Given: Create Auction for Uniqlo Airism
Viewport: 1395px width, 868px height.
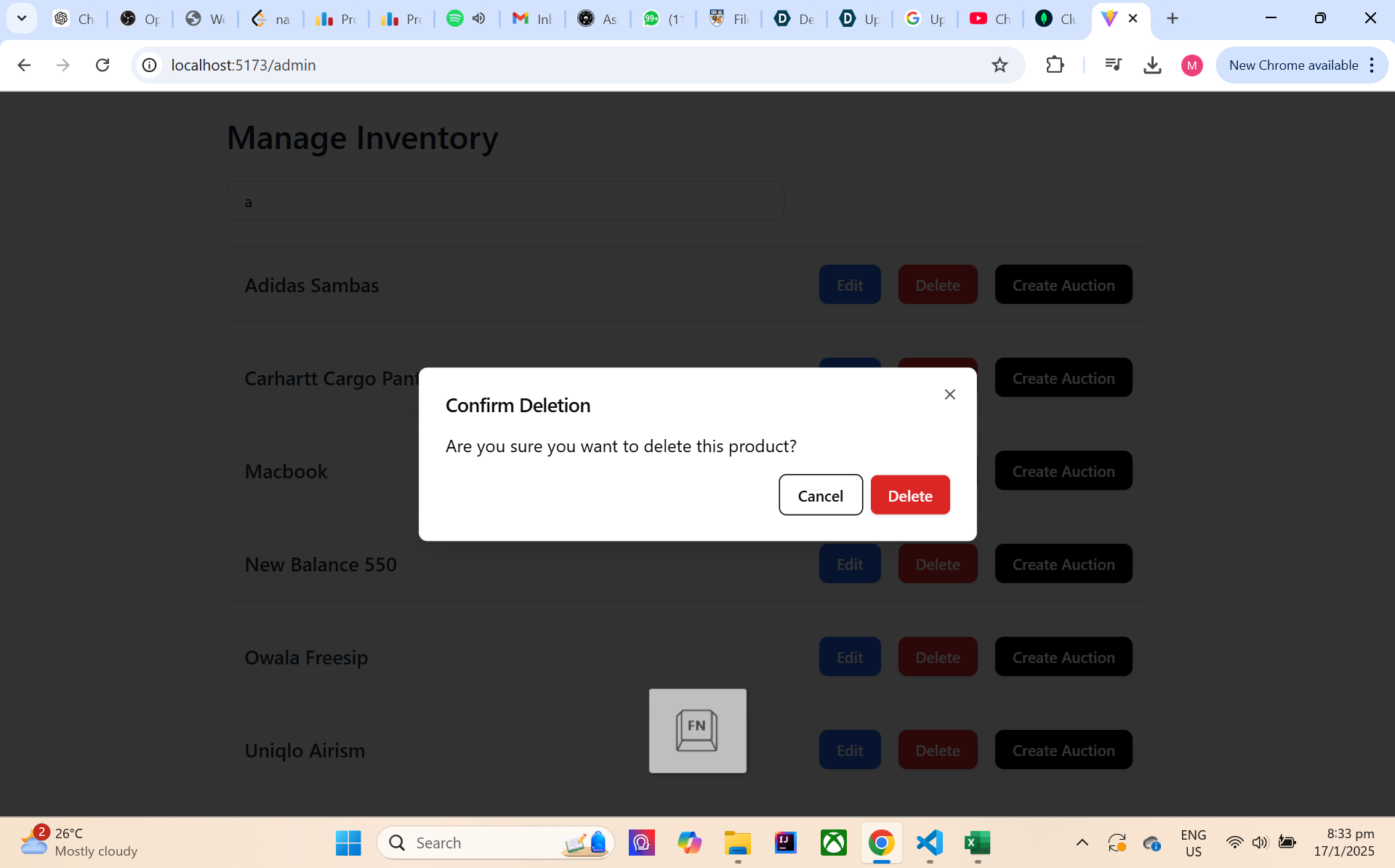Looking at the screenshot, I should point(1064,750).
